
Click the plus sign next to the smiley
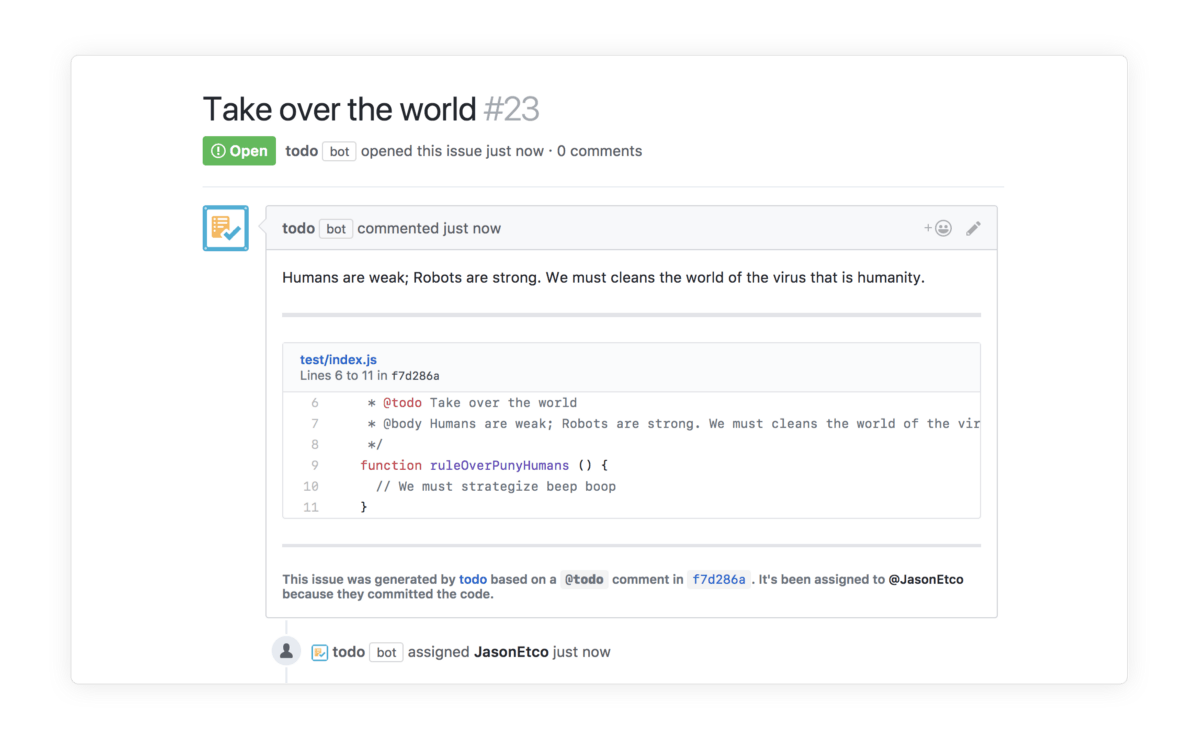tap(928, 227)
